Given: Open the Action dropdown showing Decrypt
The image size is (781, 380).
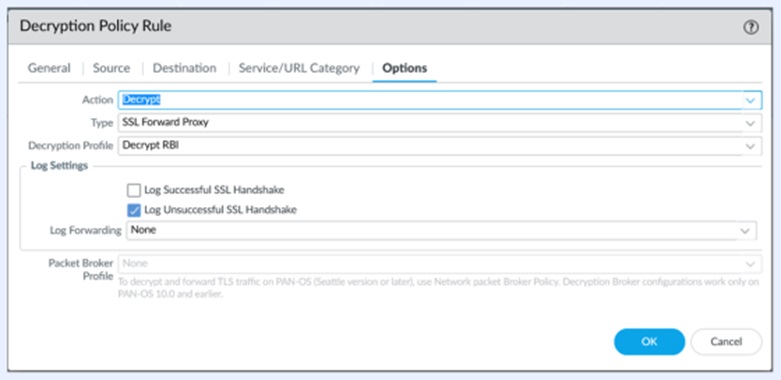Looking at the screenshot, I should 440,100.
